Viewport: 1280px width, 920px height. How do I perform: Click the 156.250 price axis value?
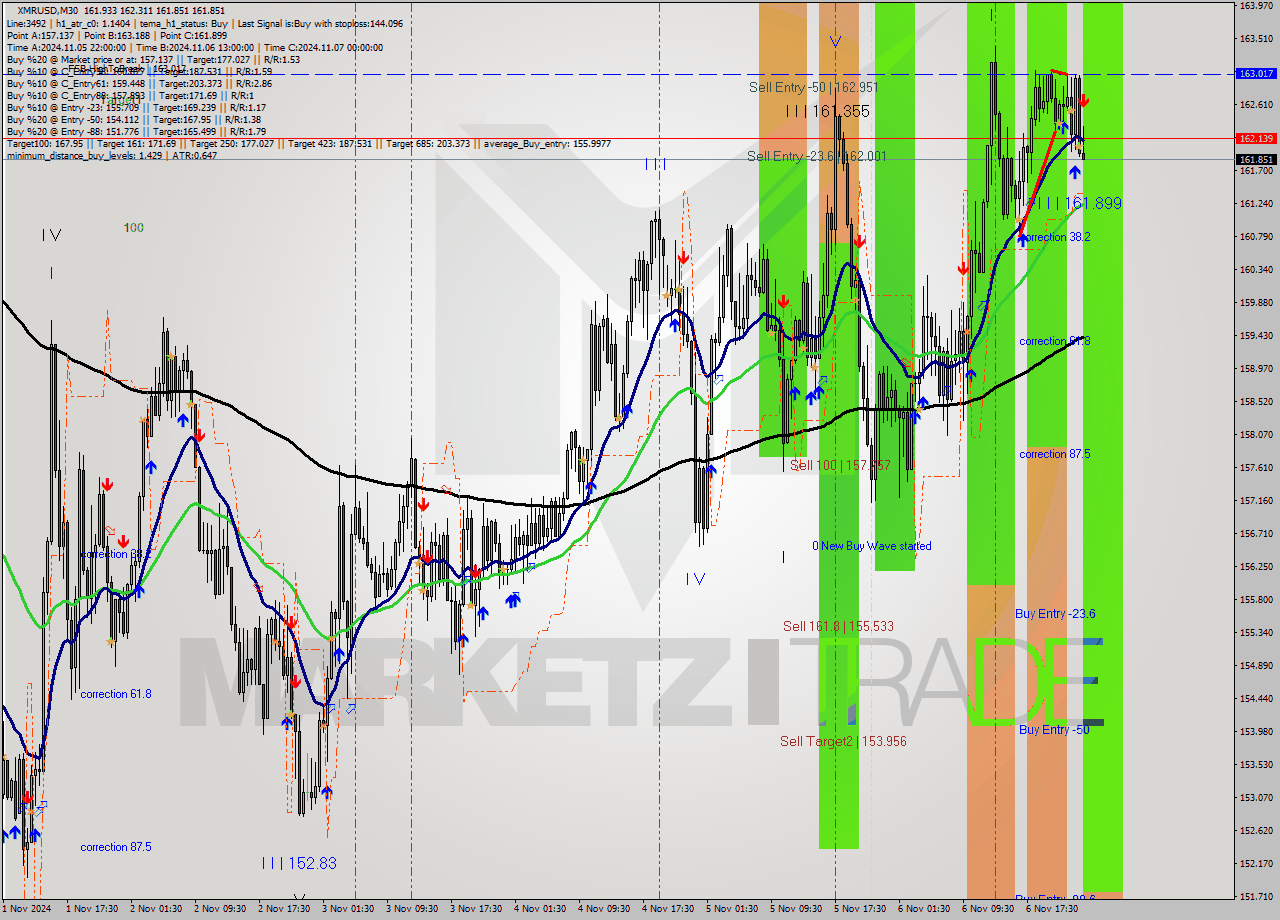pyautogui.click(x=1256, y=566)
